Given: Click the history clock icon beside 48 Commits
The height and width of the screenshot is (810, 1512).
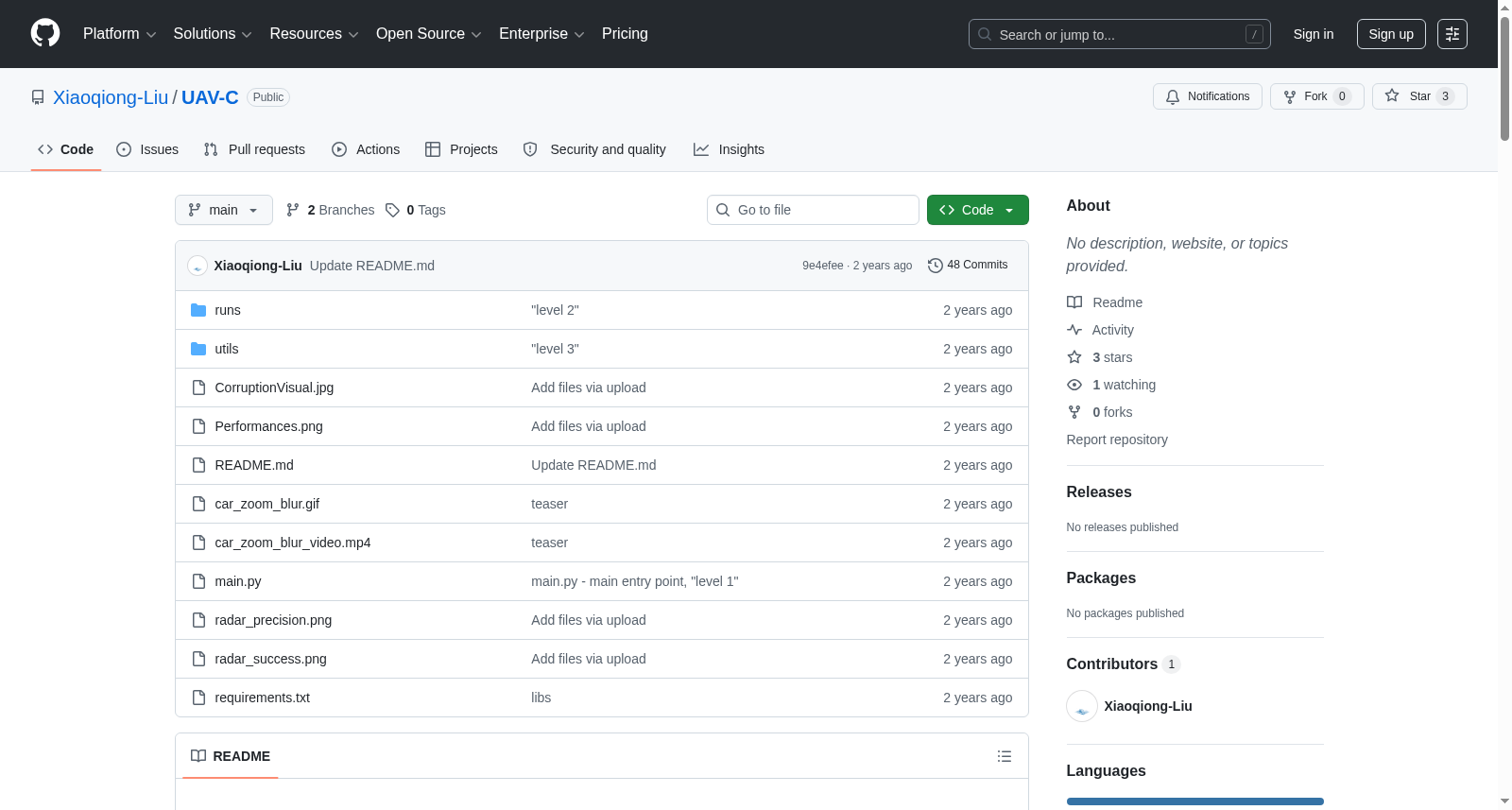Looking at the screenshot, I should click(x=936, y=266).
